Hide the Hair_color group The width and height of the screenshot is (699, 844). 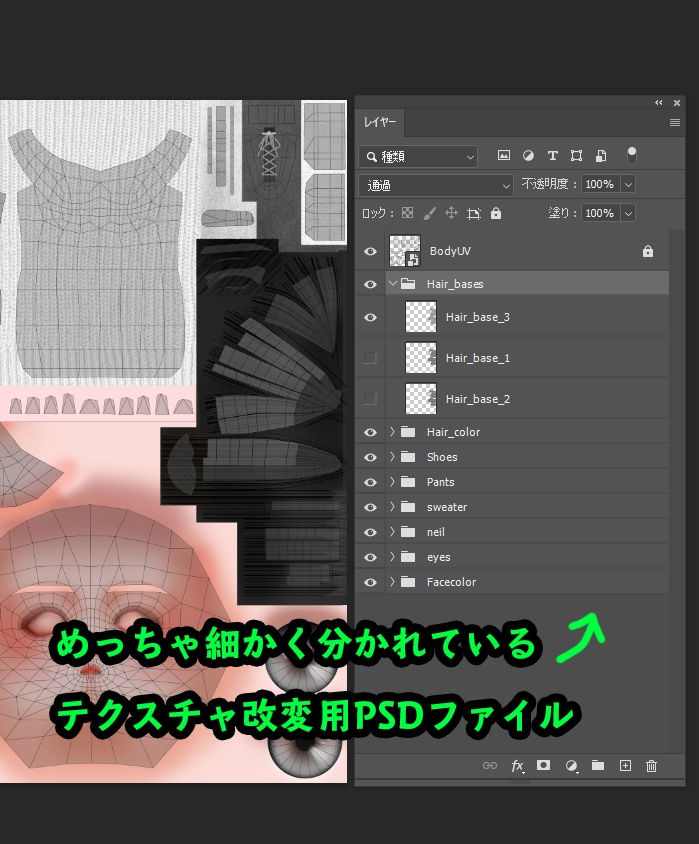[x=370, y=432]
